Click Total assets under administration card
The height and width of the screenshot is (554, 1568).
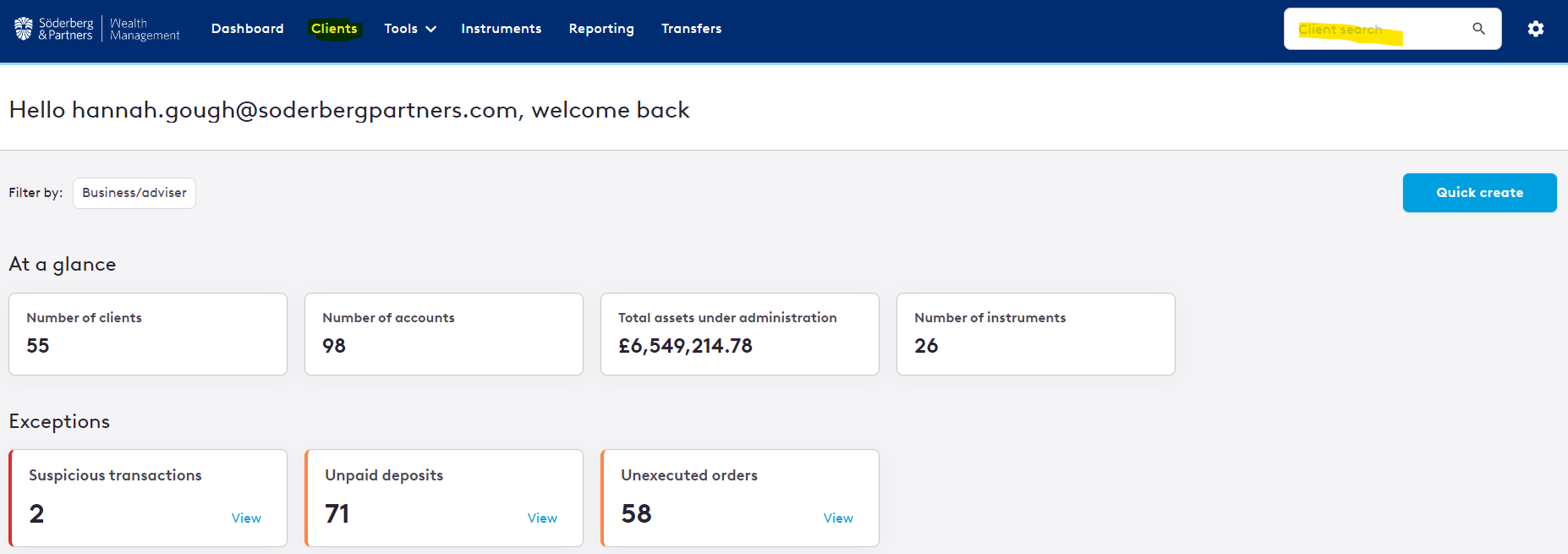740,334
